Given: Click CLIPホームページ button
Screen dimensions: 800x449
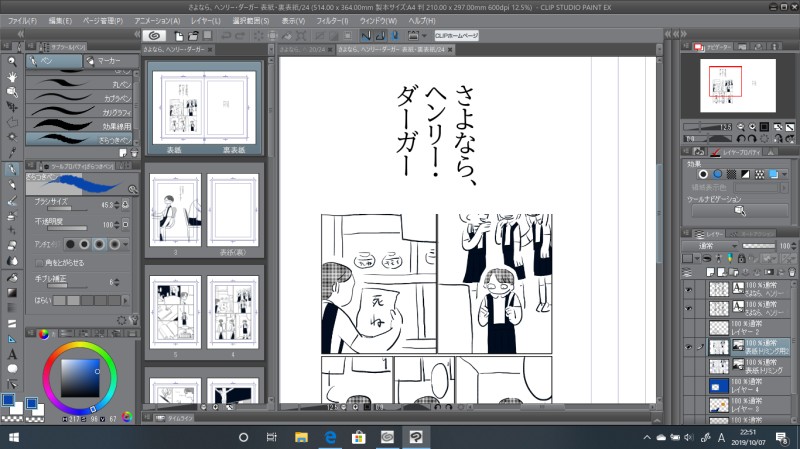Looking at the screenshot, I should (x=457, y=36).
